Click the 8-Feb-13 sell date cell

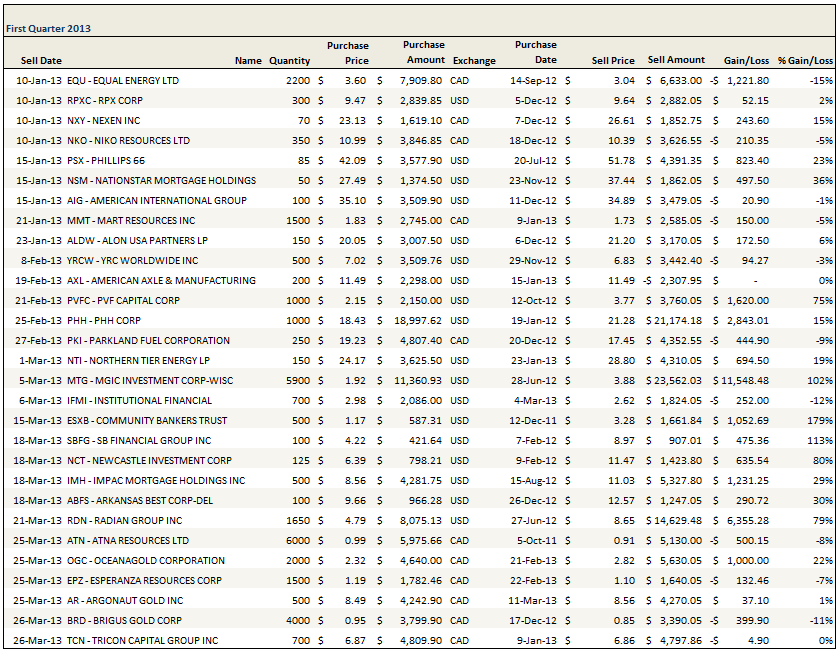tap(38, 260)
